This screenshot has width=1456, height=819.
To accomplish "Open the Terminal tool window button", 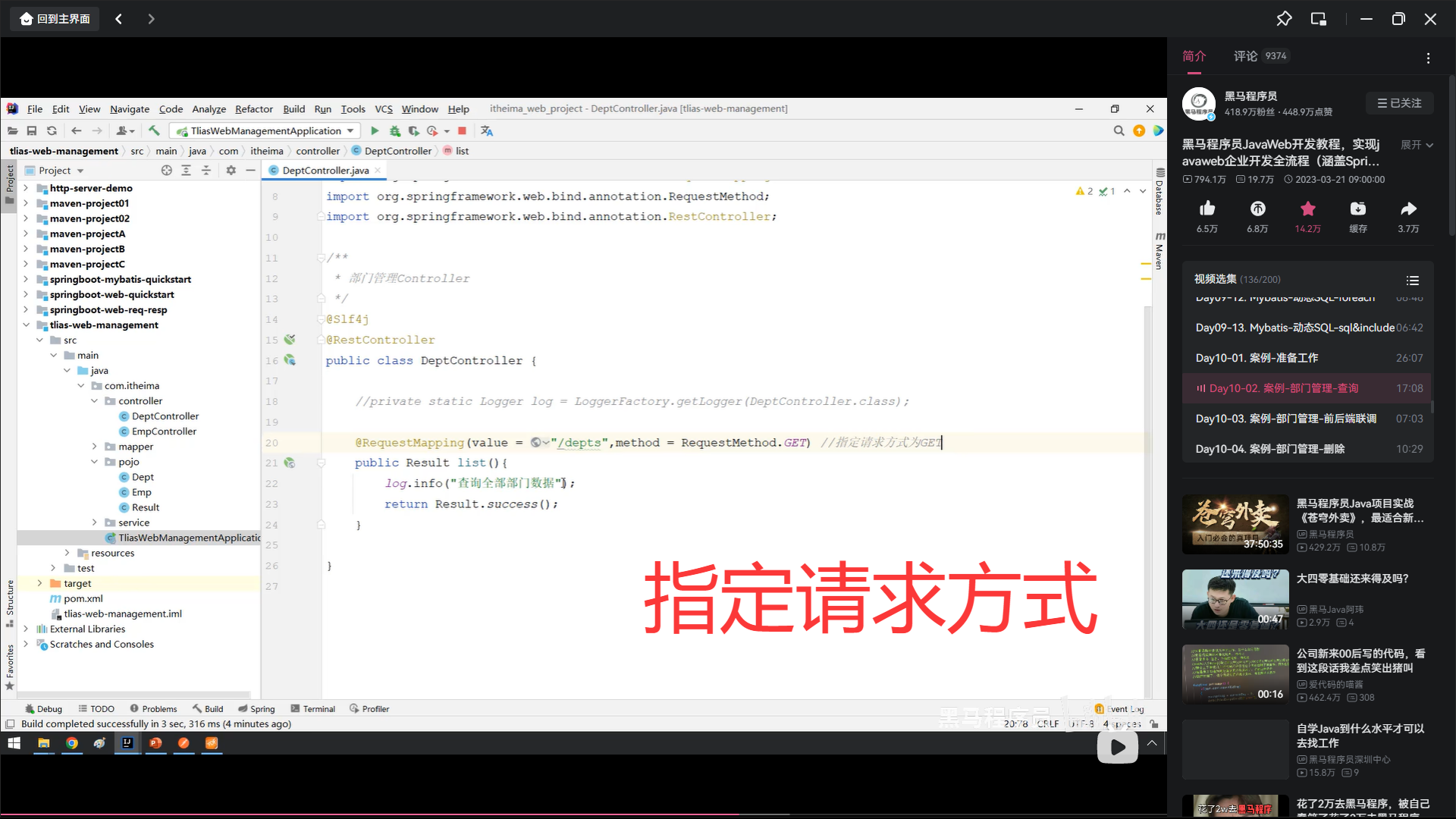I will (x=312, y=709).
